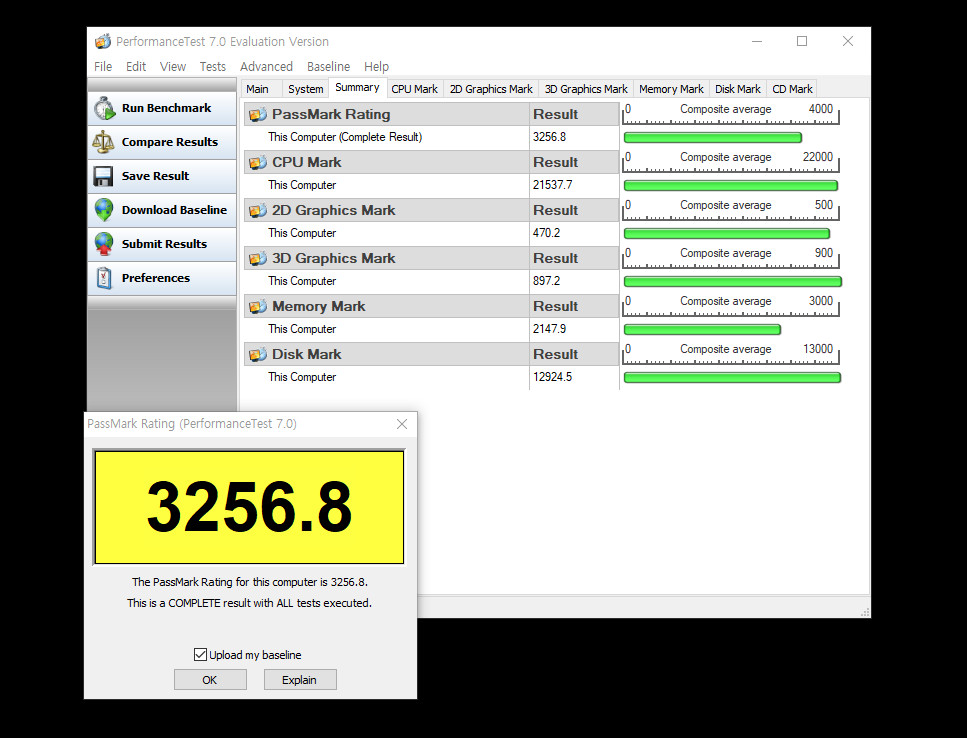Click the Memory Mark header icon
This screenshot has width=967, height=738.
[x=257, y=306]
